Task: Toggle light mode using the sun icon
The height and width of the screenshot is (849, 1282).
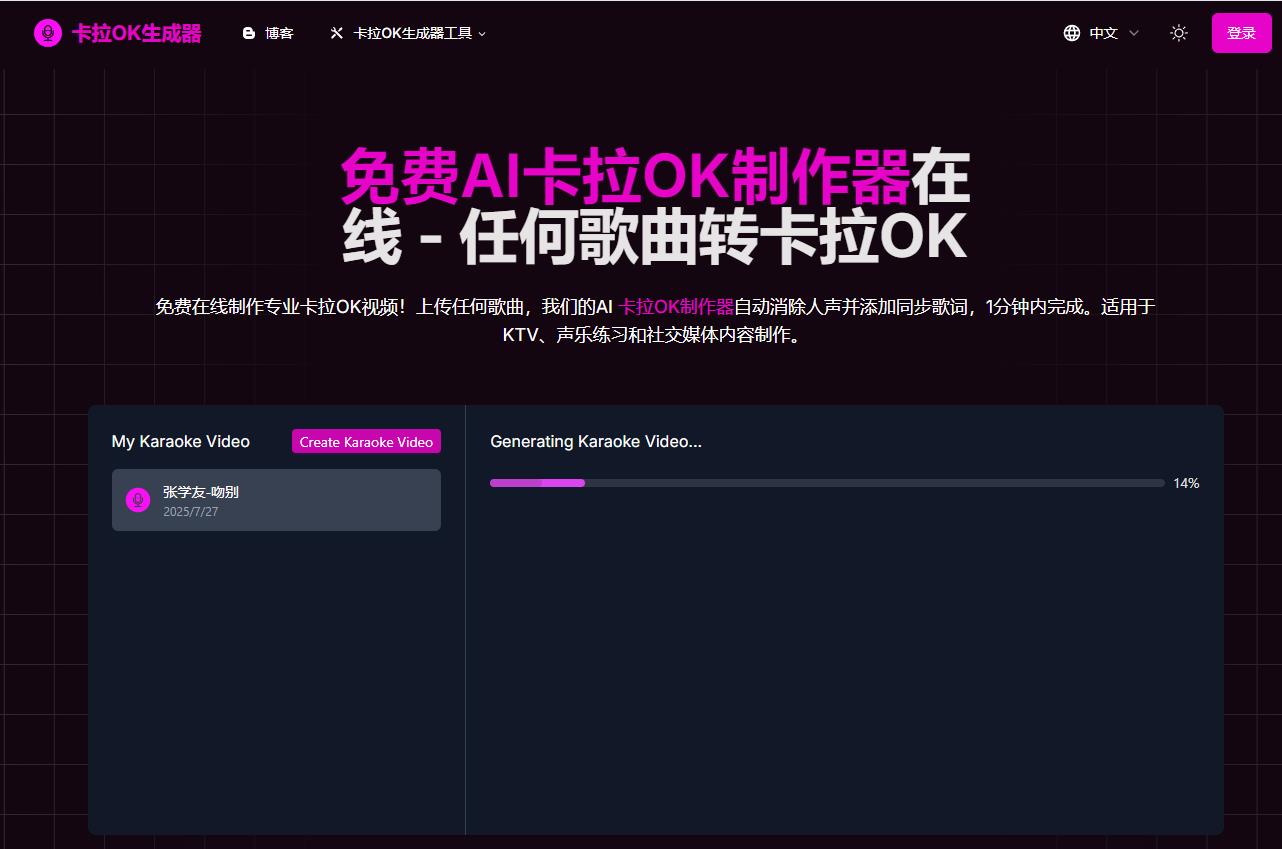Action: [x=1178, y=32]
